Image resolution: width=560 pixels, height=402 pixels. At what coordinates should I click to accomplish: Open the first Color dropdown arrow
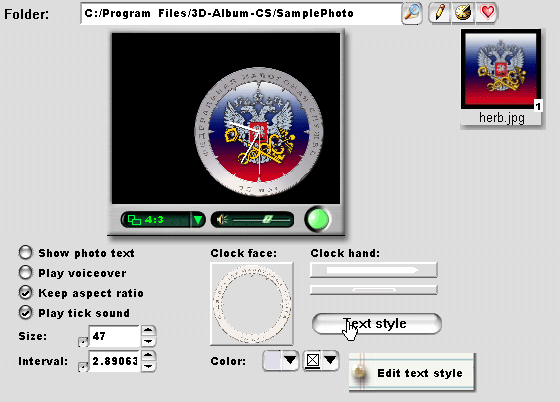coord(290,361)
